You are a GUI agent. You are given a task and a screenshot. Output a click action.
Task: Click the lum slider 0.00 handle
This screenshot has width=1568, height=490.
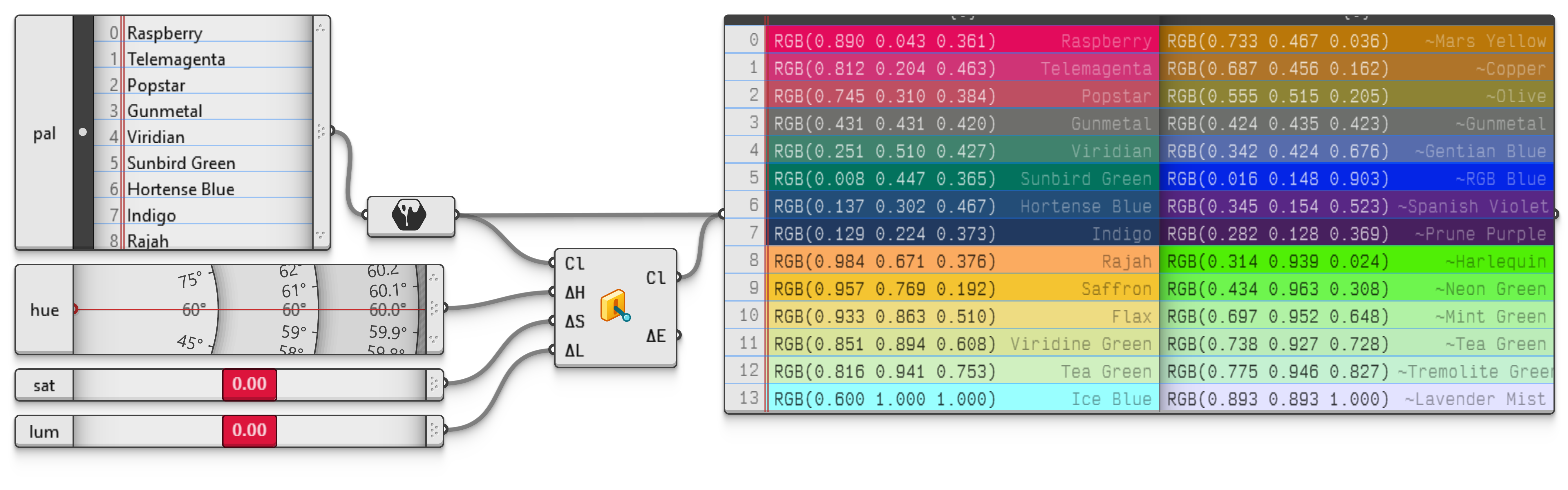(249, 430)
